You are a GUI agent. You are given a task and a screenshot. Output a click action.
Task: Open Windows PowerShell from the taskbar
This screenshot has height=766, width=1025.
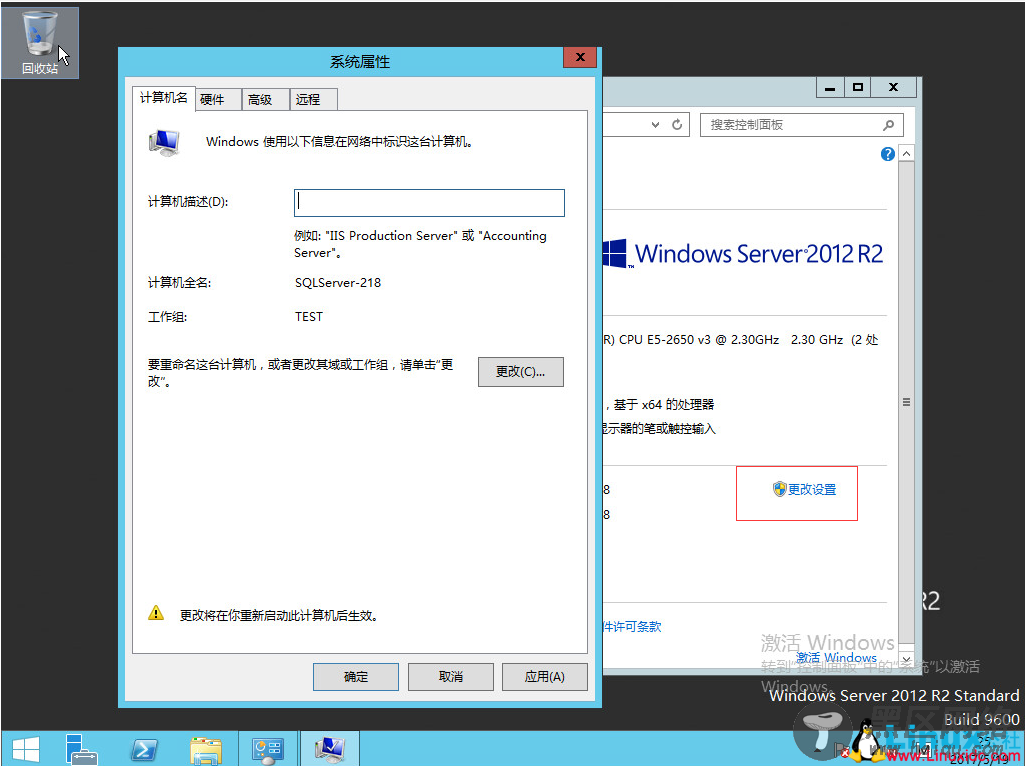coord(144,750)
